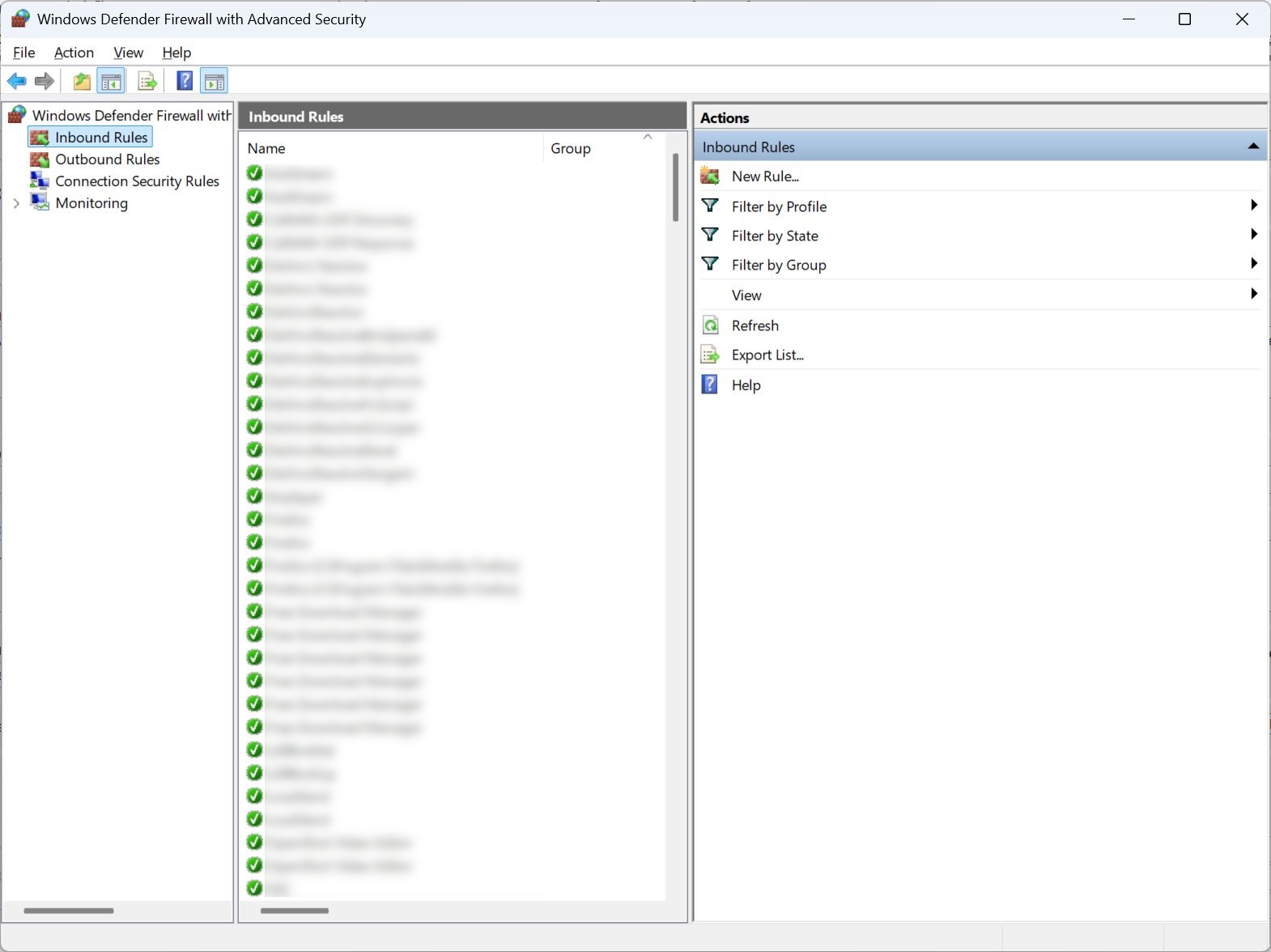This screenshot has width=1271, height=952.
Task: Toggle Show/Hide Console Tree toolbar icon
Action: coord(111,81)
